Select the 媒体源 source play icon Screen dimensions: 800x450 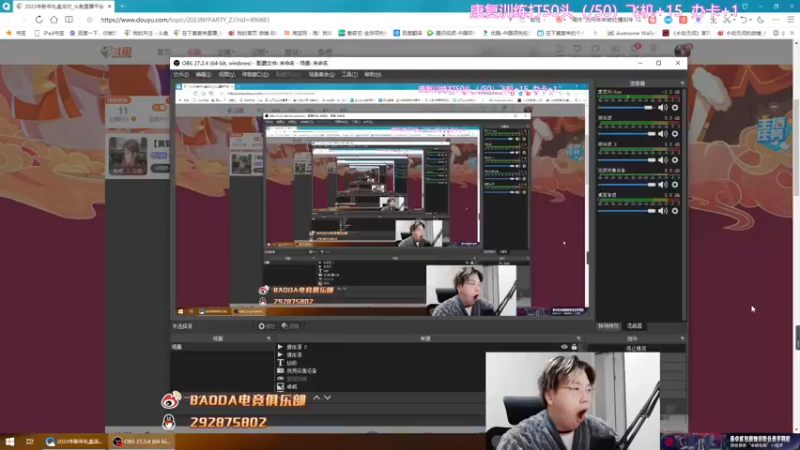[x=280, y=355]
